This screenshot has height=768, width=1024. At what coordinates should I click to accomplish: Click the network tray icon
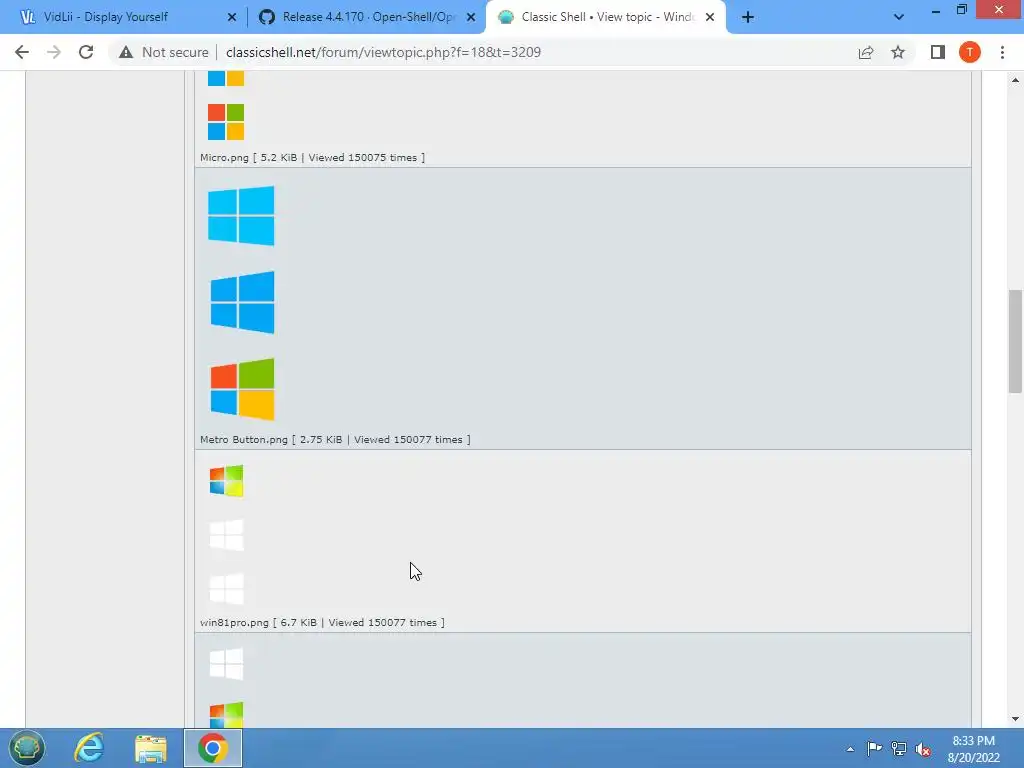899,749
